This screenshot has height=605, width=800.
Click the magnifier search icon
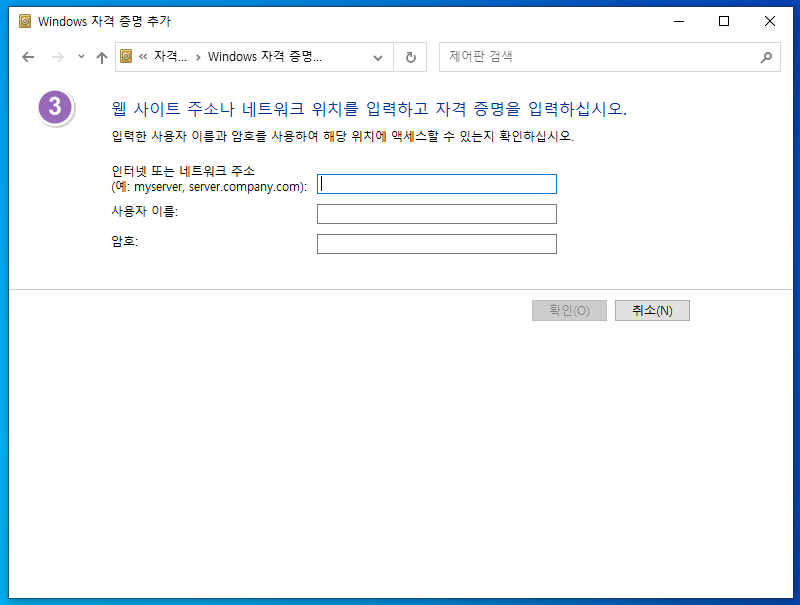[766, 57]
